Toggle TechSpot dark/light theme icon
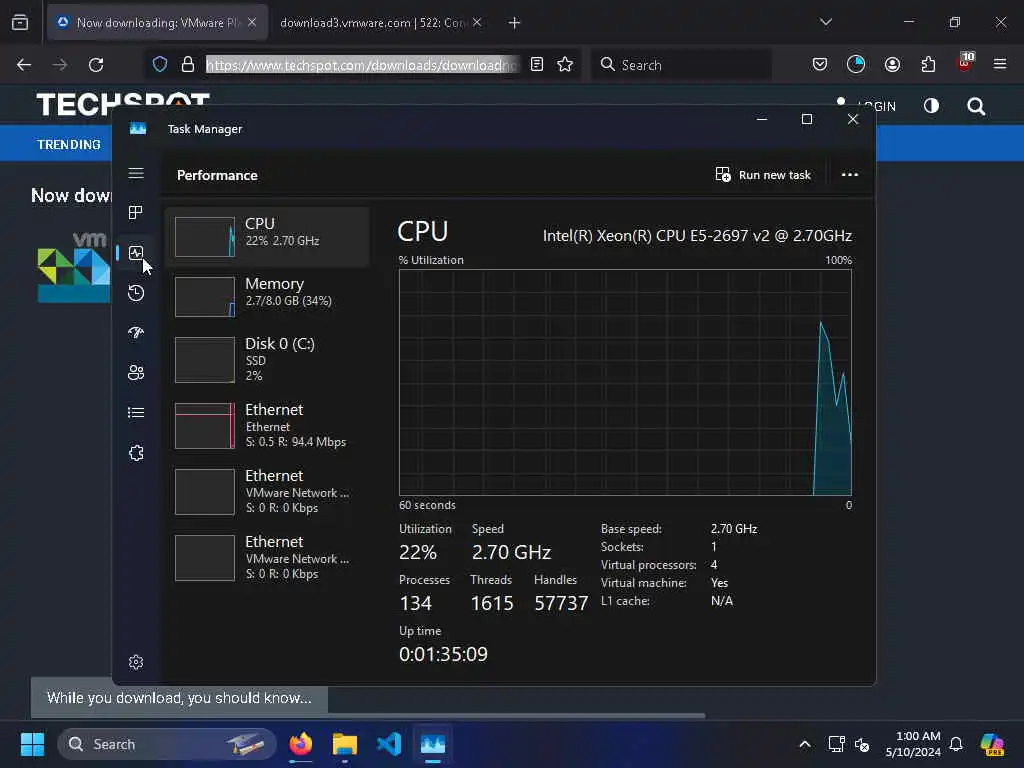1024x768 pixels. pyautogui.click(x=931, y=106)
